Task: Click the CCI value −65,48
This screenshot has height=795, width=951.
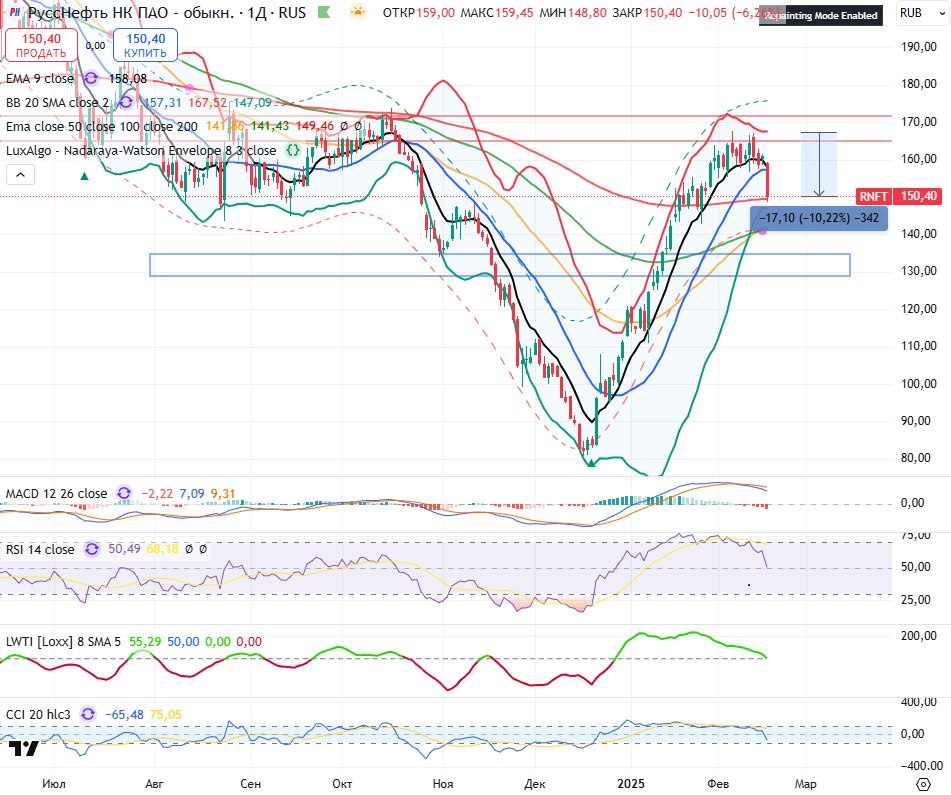Action: [124, 714]
